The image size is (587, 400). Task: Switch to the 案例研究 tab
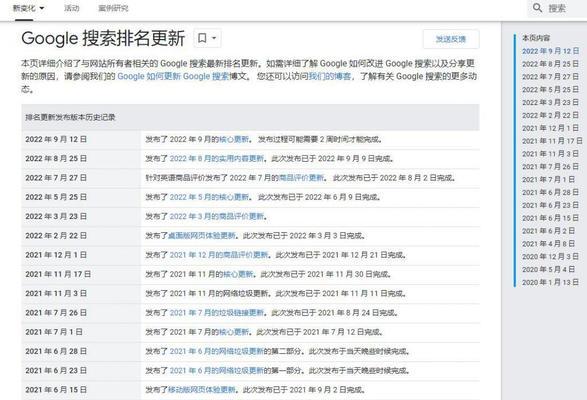tap(113, 8)
